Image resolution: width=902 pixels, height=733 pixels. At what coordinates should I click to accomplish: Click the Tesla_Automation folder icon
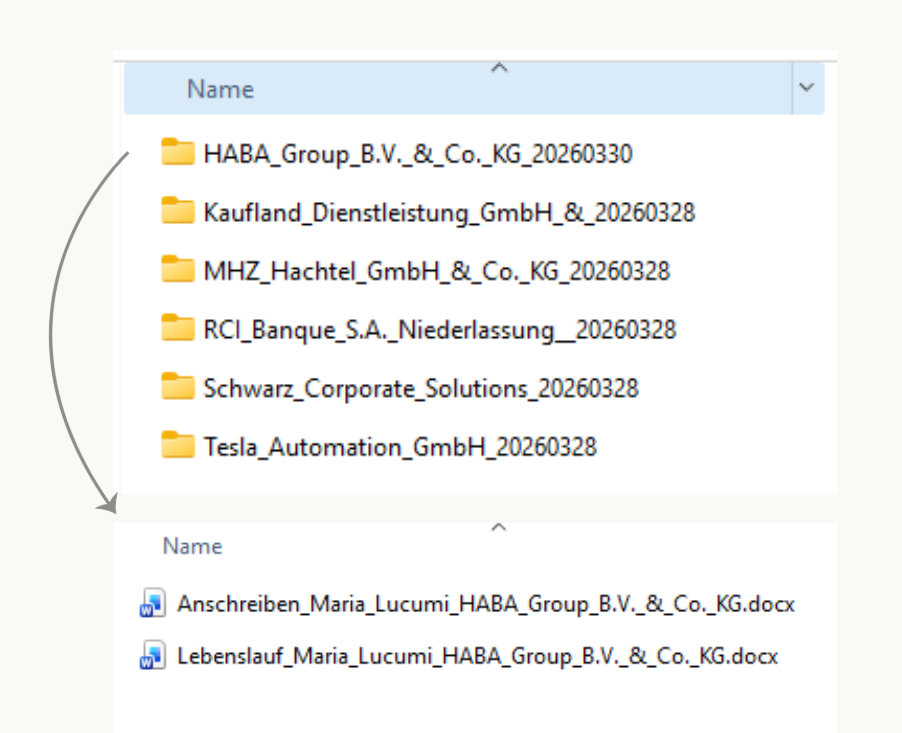point(178,446)
